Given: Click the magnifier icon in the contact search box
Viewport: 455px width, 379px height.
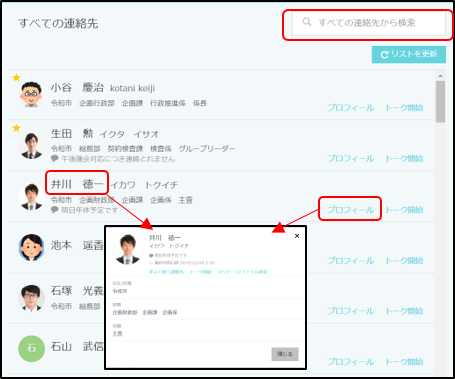Looking at the screenshot, I should point(307,22).
